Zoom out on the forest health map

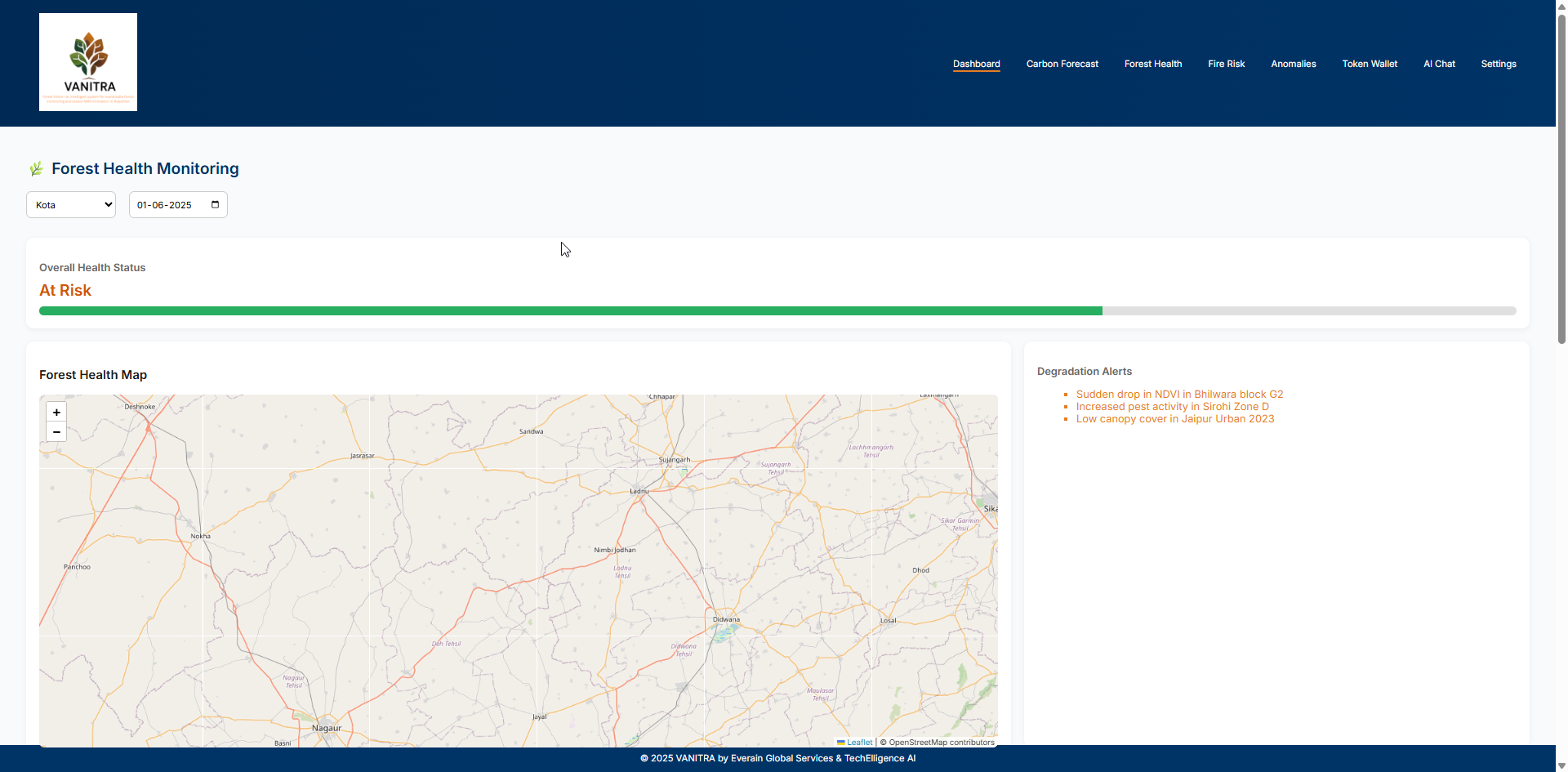[x=56, y=432]
